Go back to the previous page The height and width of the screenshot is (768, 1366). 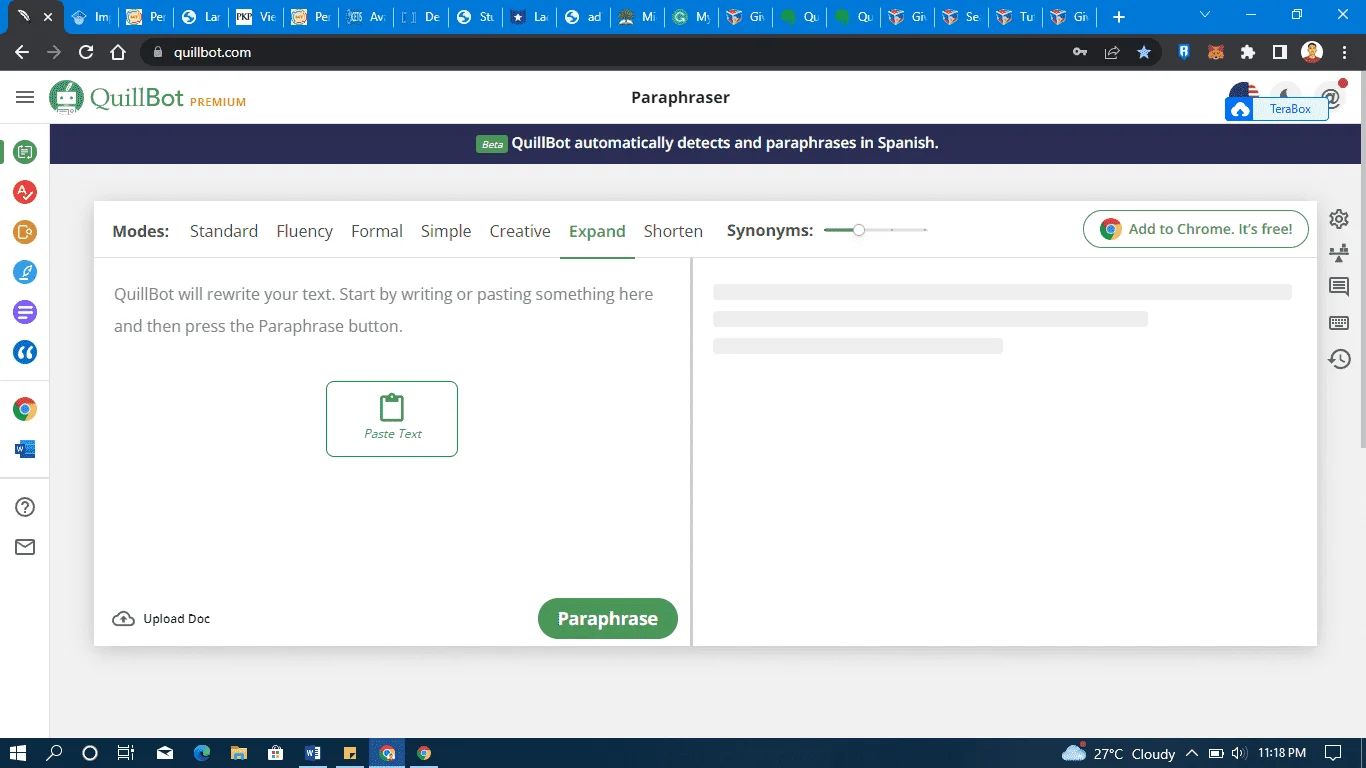pos(22,52)
